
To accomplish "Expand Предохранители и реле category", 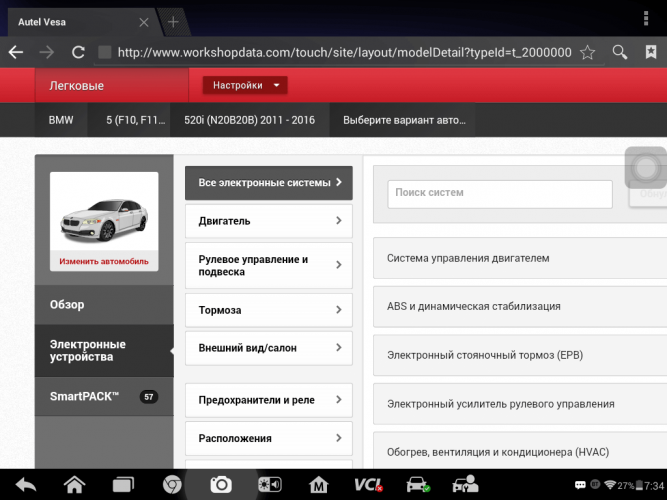I will pos(269,400).
